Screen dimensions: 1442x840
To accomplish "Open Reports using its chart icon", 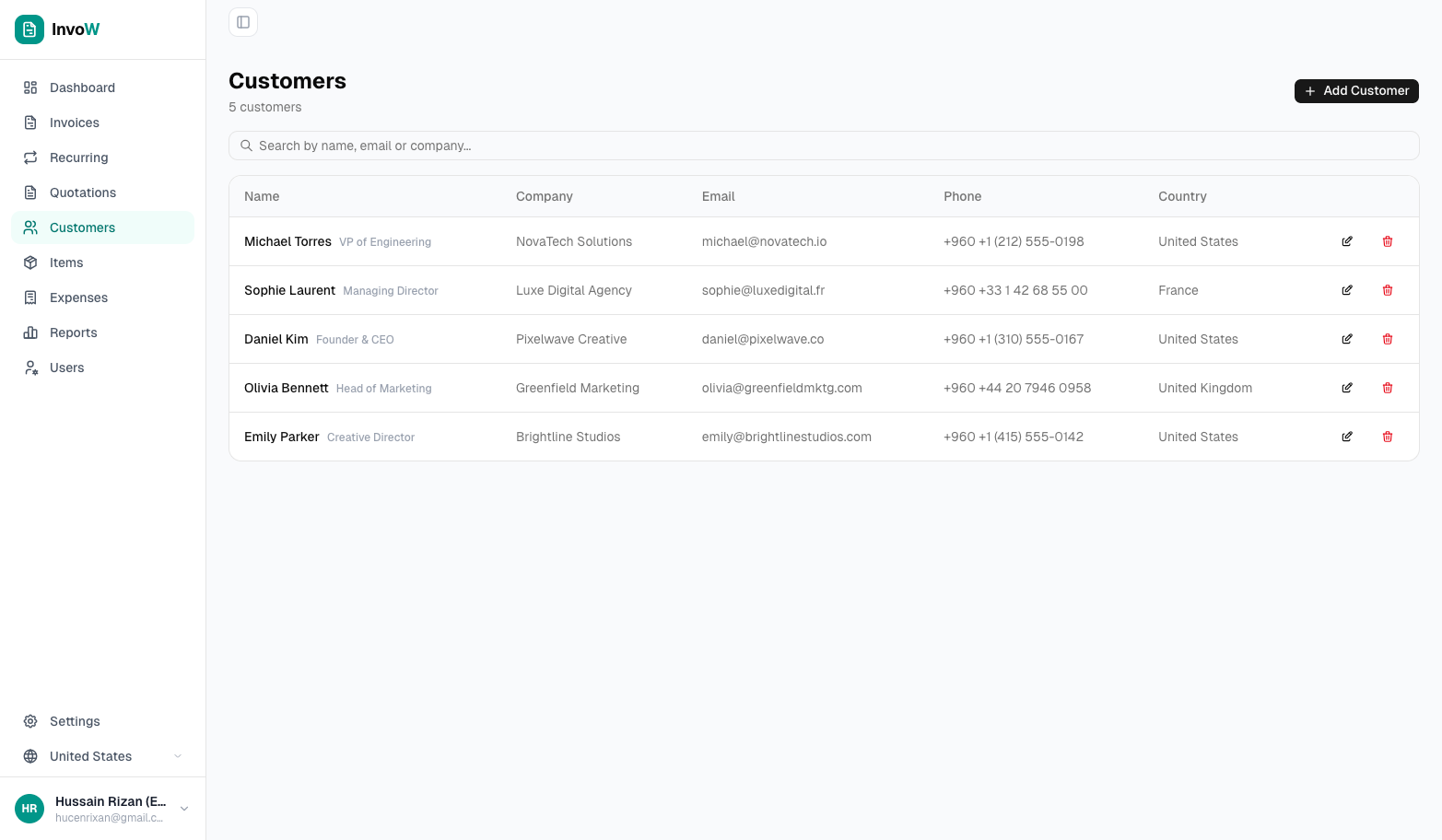I will tap(30, 332).
